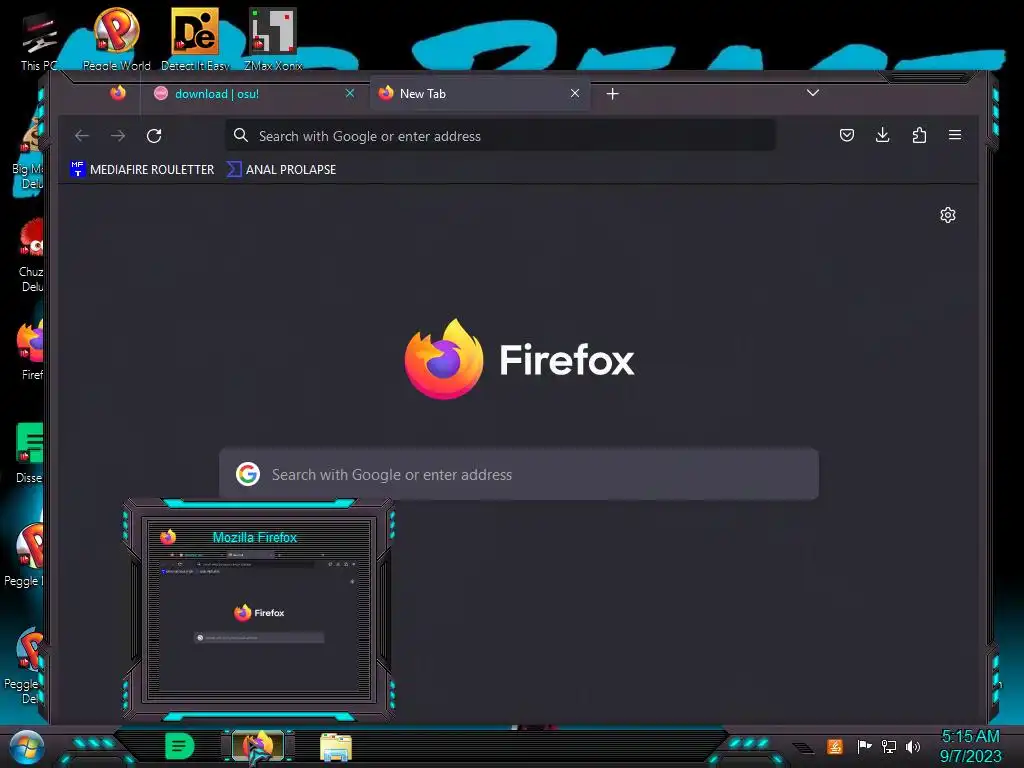Click the Firefox View pinned icon
This screenshot has width=1024, height=768.
[x=118, y=93]
